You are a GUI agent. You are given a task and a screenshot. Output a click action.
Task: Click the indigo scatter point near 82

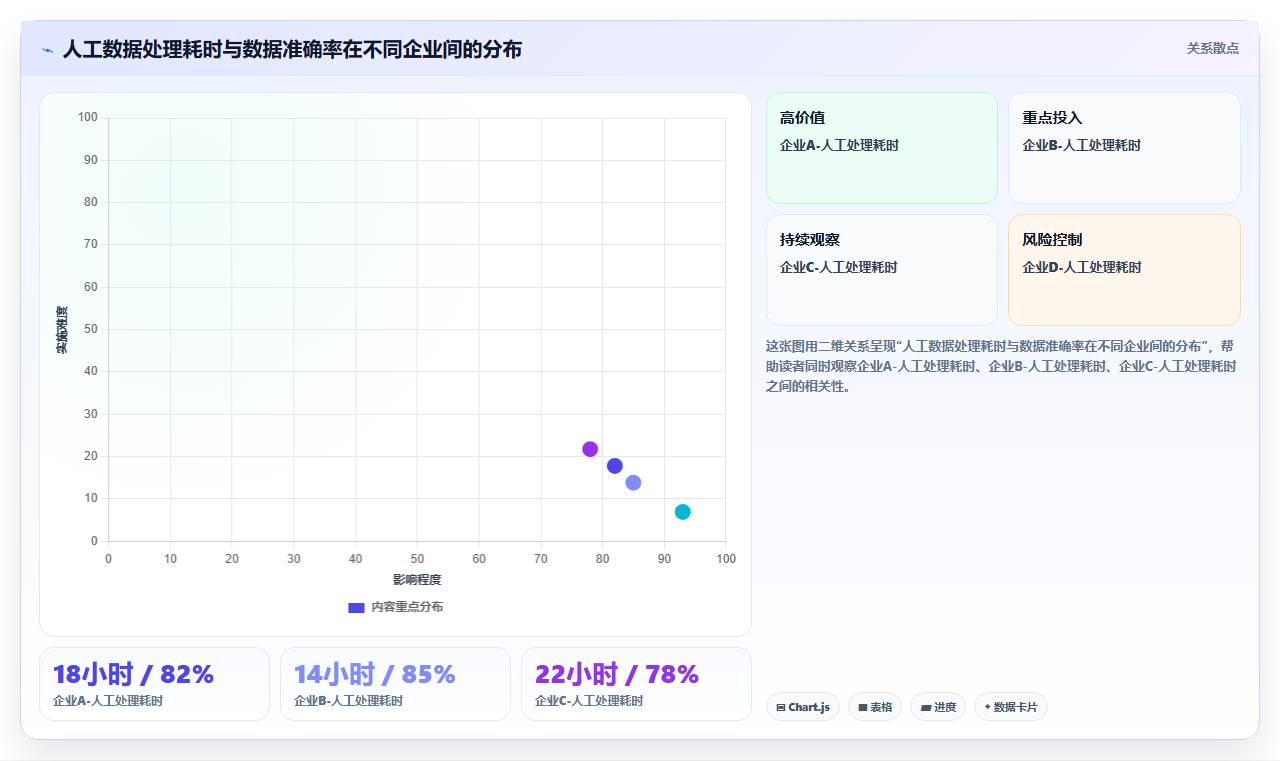tap(615, 466)
